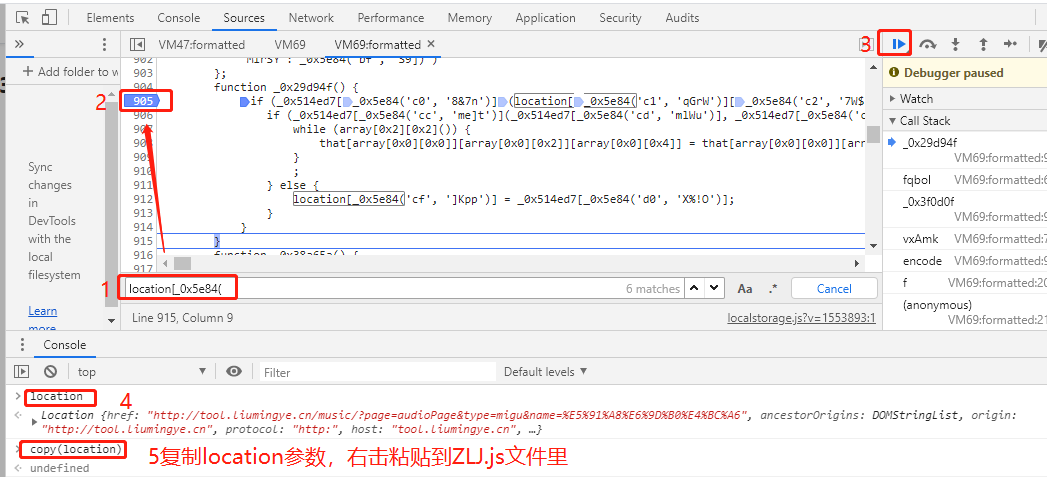Viewport: 1047px width, 477px height.
Task: Click line number 912 in gutter
Action: (x=143, y=199)
